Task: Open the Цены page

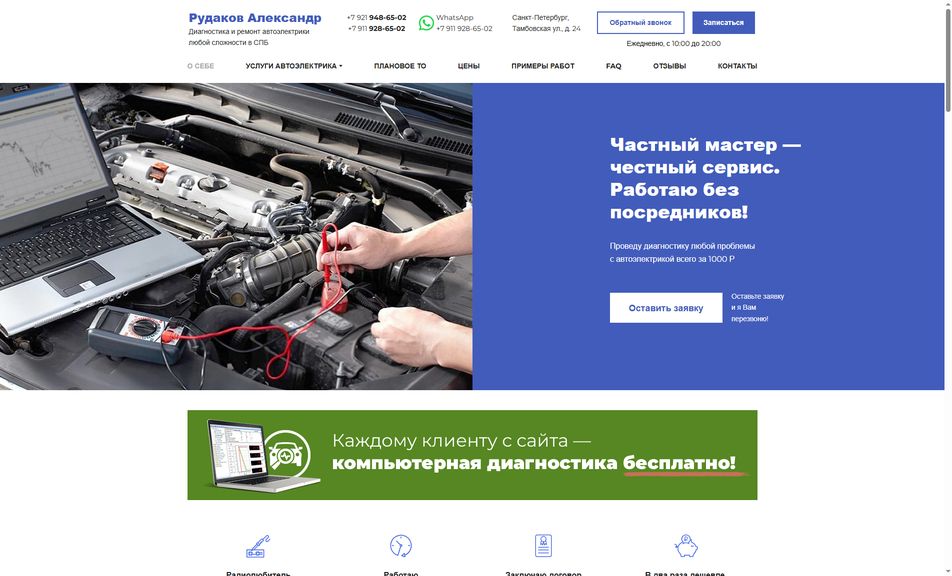Action: click(469, 66)
